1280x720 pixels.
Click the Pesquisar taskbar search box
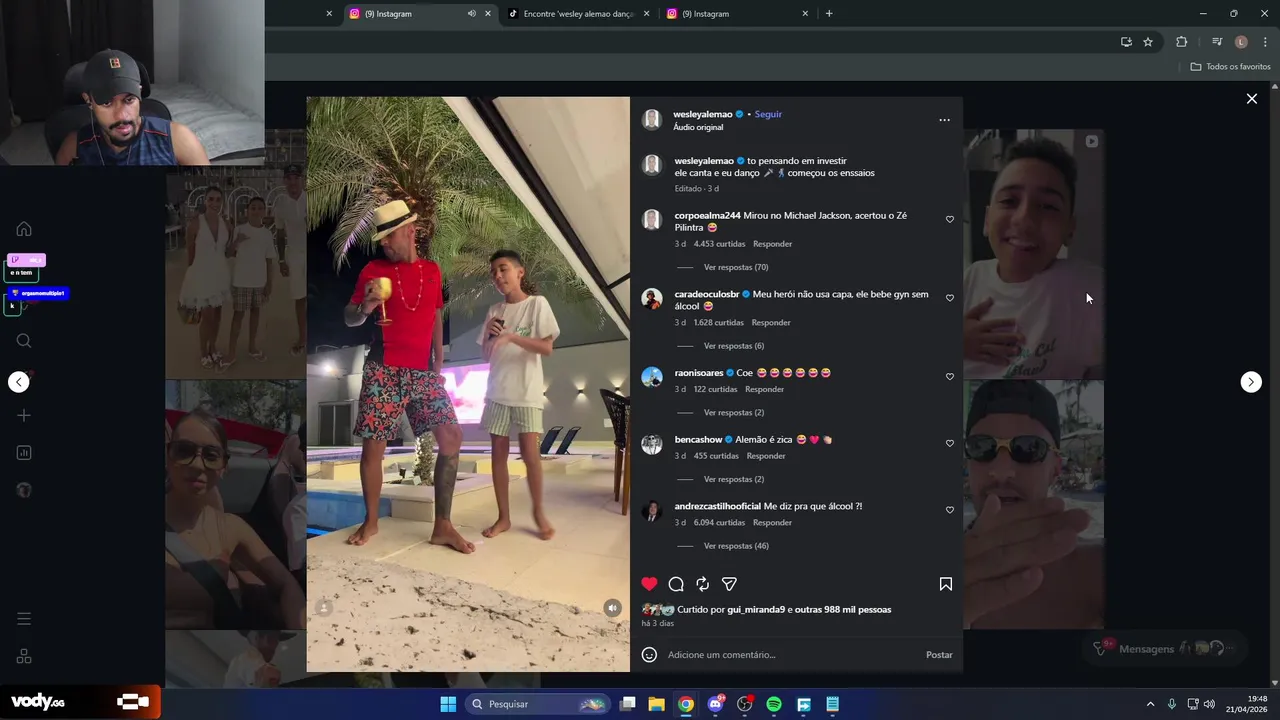click(538, 704)
